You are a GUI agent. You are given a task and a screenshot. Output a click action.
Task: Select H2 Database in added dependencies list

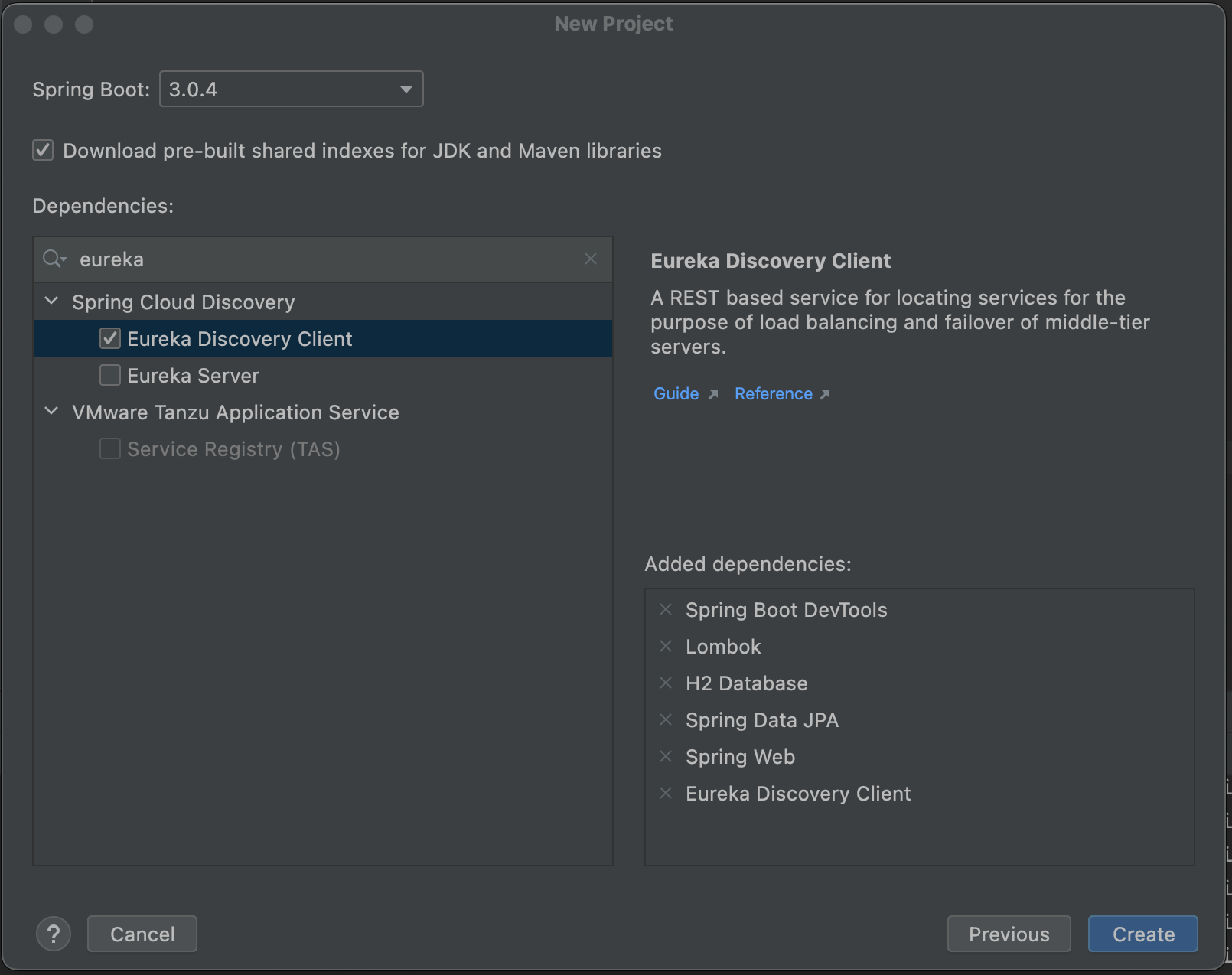click(x=747, y=683)
